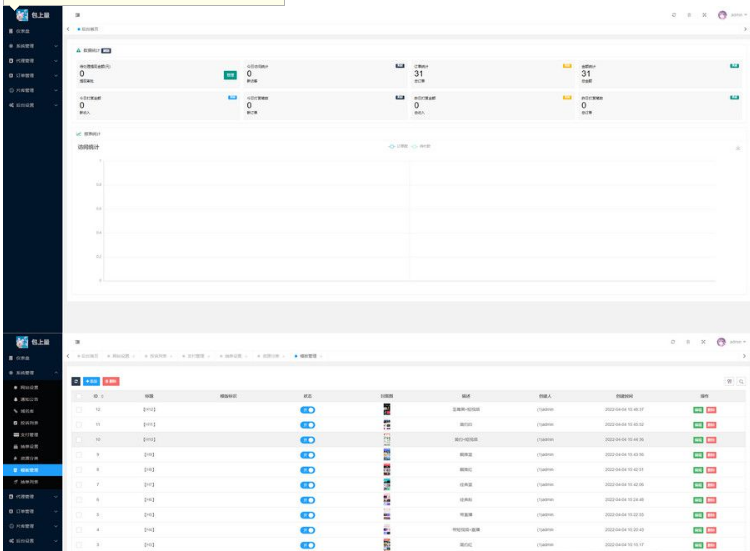This screenshot has height=551, width=750.
Task: Toggle the status switch for row ID 12
Action: pyautogui.click(x=308, y=410)
